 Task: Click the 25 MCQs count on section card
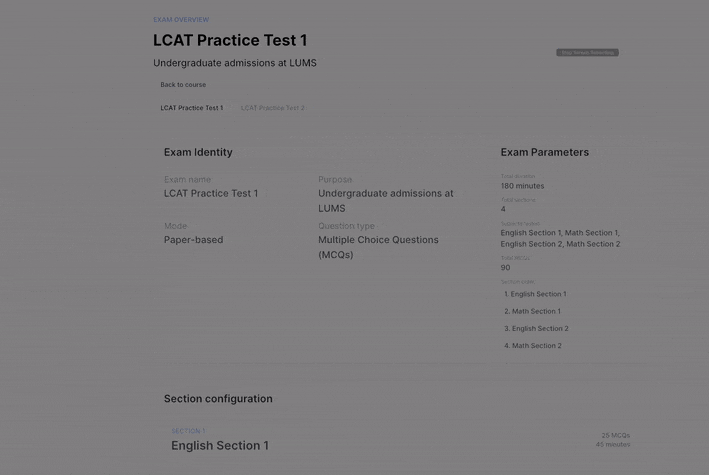pos(615,436)
